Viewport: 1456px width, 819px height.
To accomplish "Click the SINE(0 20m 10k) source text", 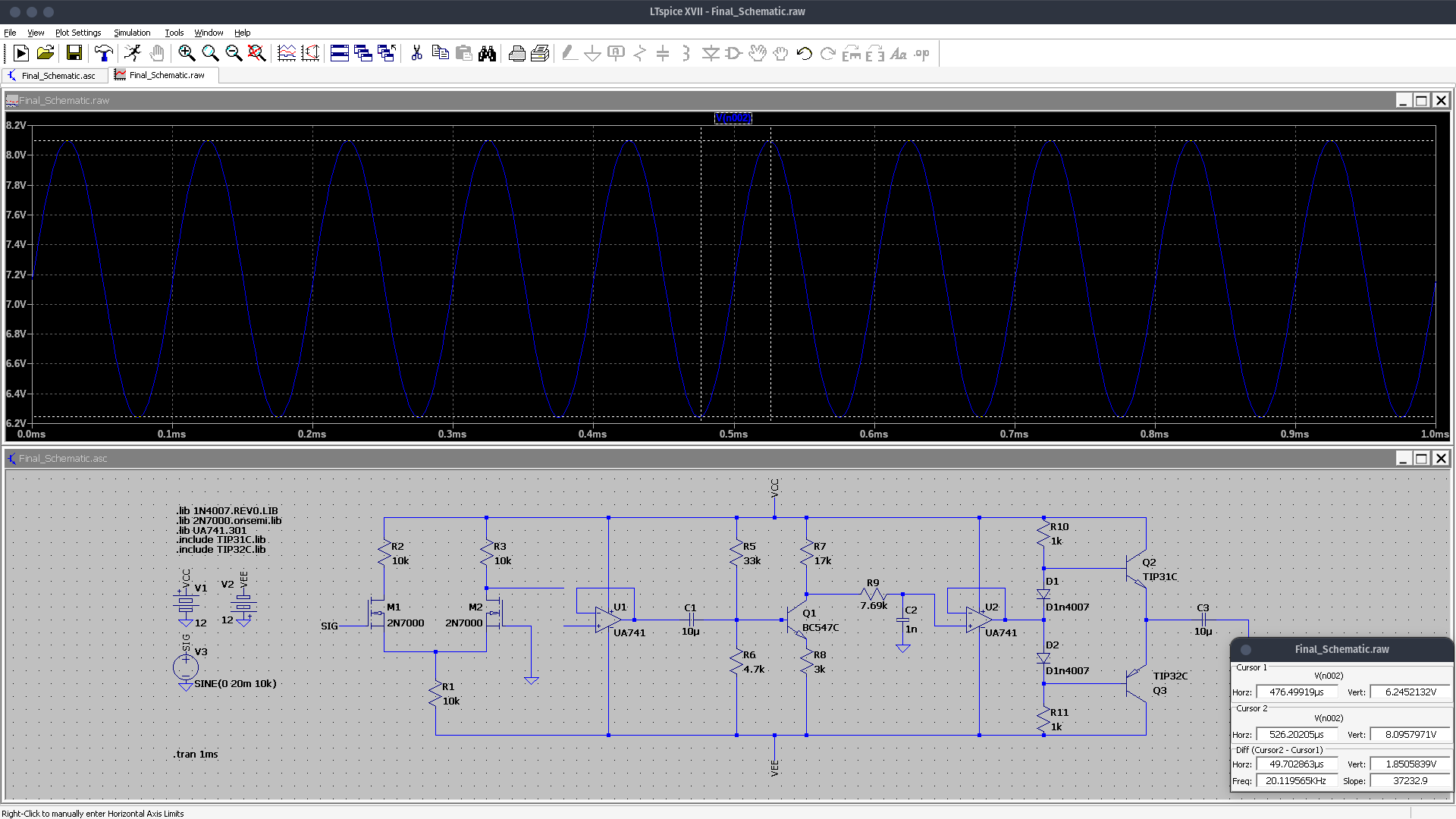I will pos(235,683).
